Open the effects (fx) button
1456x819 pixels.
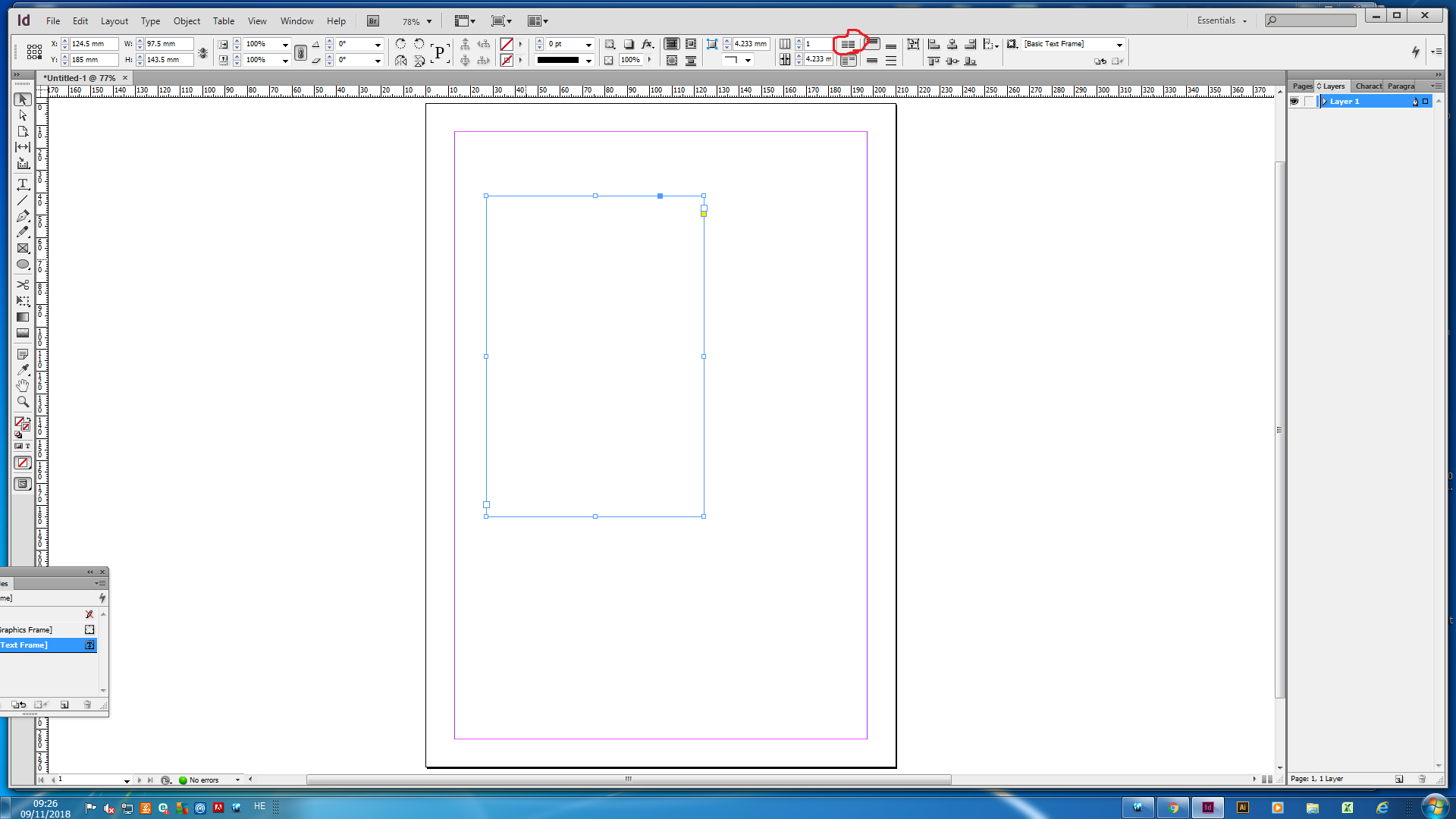point(647,44)
